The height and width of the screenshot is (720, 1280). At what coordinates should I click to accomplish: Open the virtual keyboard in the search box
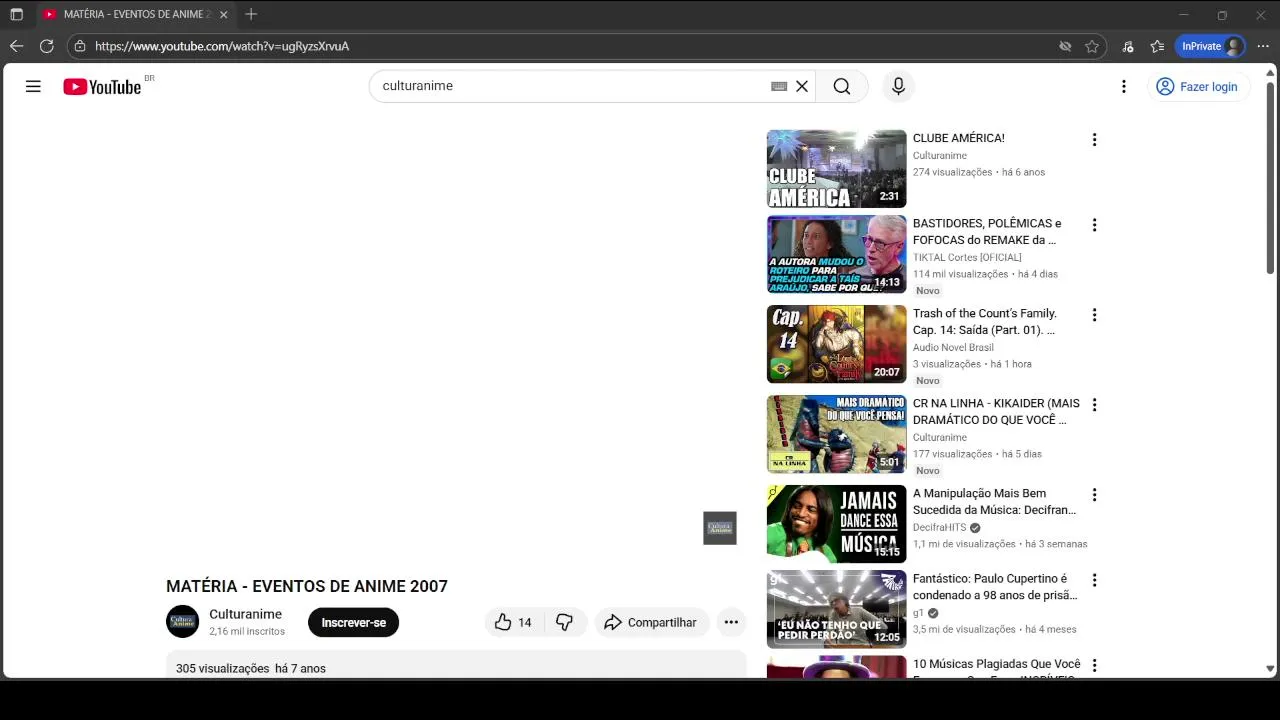pyautogui.click(x=779, y=87)
